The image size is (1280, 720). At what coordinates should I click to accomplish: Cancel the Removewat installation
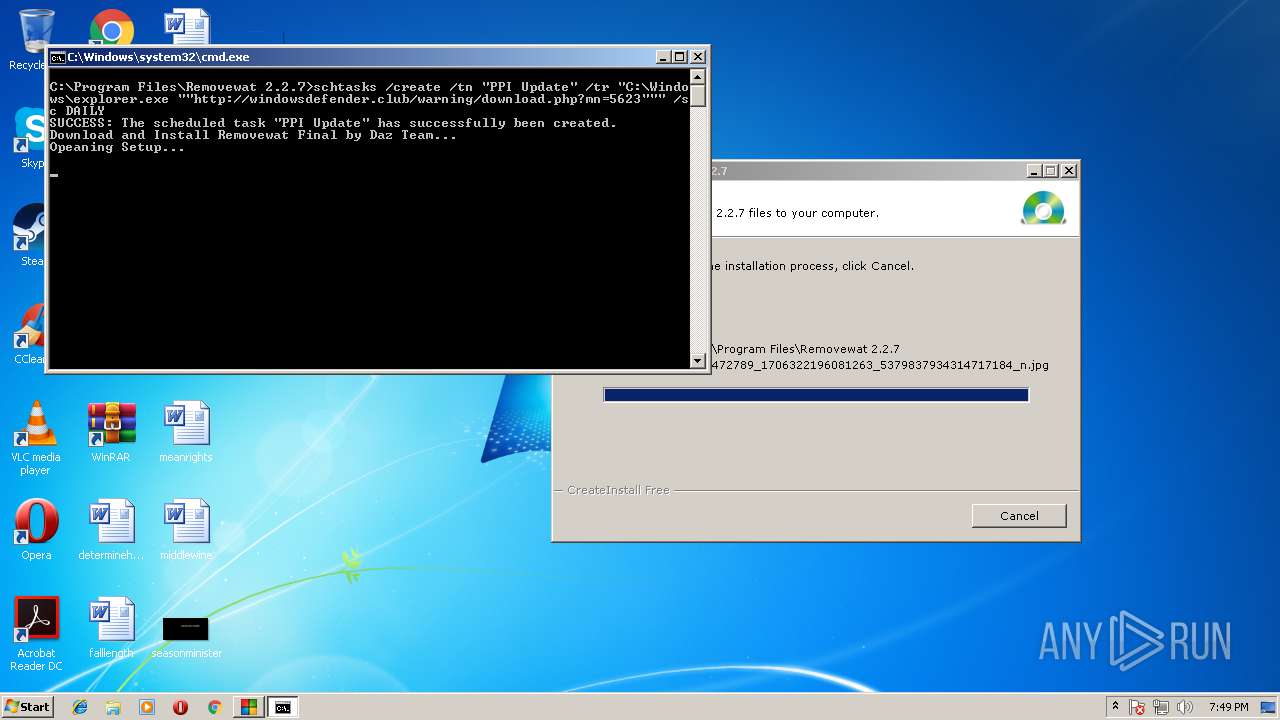pos(1019,516)
